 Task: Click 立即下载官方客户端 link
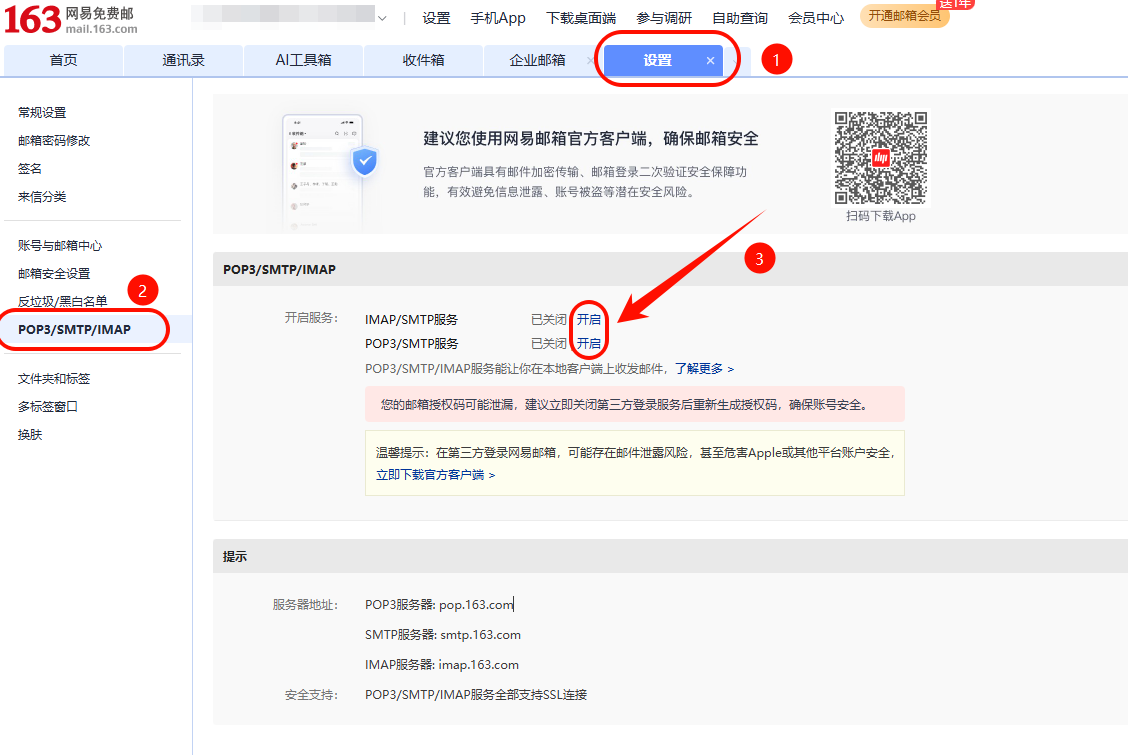(x=435, y=475)
